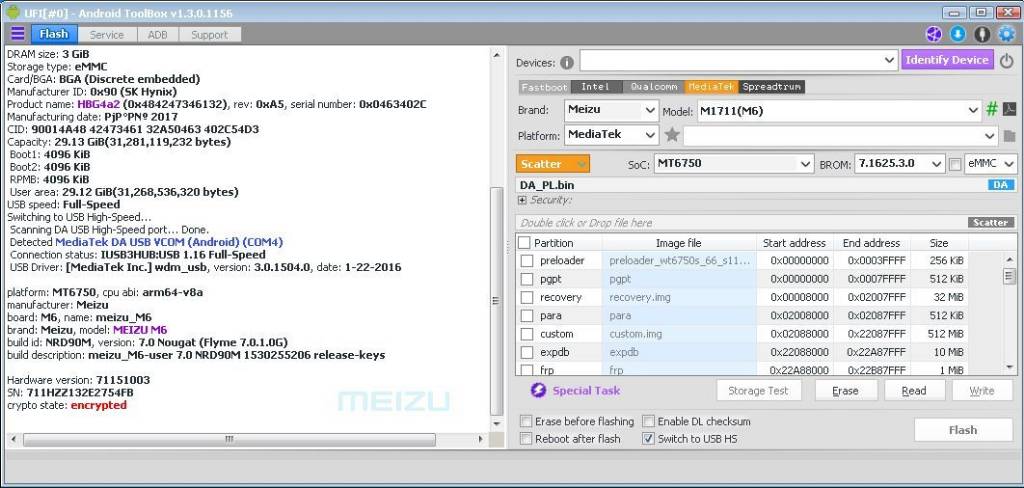The width and height of the screenshot is (1024, 488).
Task: Open the PDF manual icon beside Model
Action: [x=1009, y=110]
